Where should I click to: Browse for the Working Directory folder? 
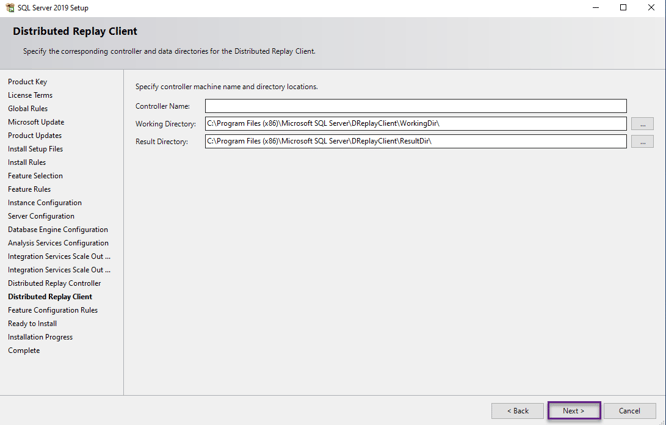coord(642,124)
